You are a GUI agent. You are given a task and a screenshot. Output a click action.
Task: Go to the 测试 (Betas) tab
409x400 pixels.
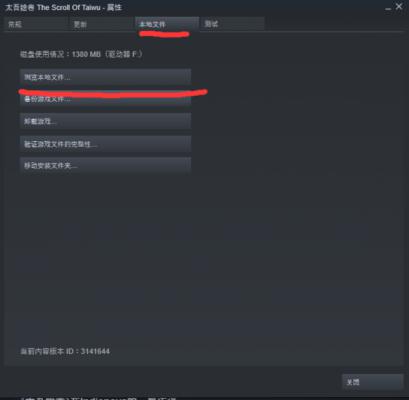[232, 24]
